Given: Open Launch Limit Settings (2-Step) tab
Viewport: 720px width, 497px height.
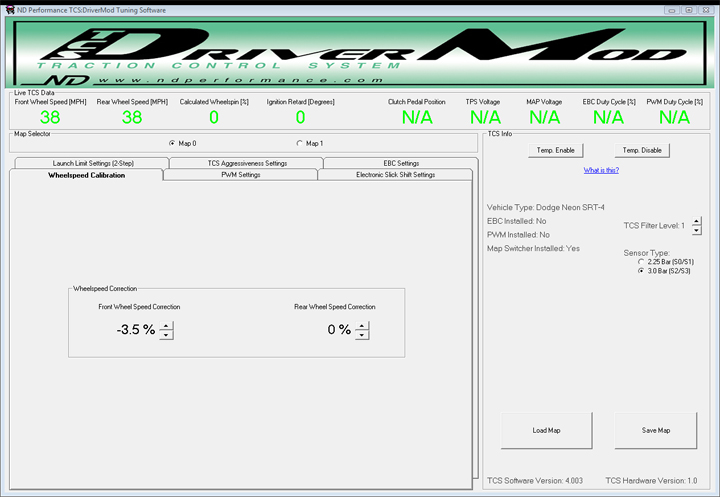Looking at the screenshot, I should (92, 163).
